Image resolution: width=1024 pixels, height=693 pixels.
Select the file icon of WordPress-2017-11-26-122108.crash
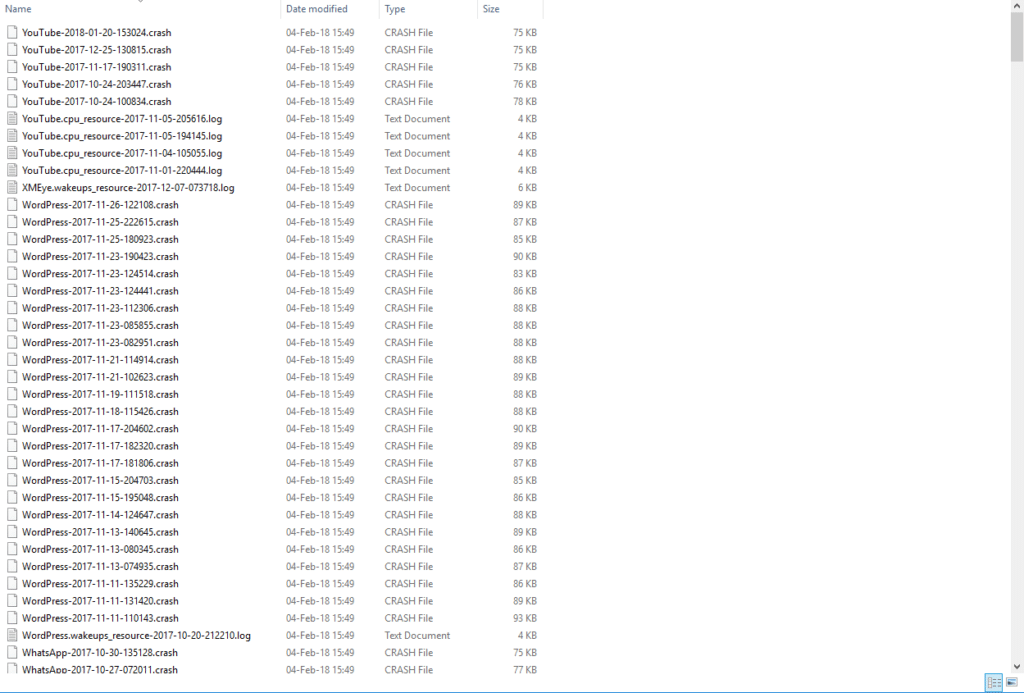(12, 204)
